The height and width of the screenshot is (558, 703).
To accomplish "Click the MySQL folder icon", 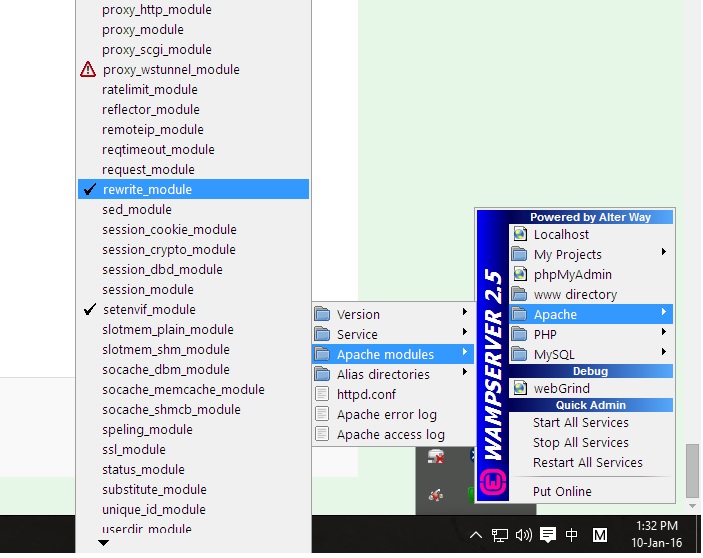I will tap(520, 354).
